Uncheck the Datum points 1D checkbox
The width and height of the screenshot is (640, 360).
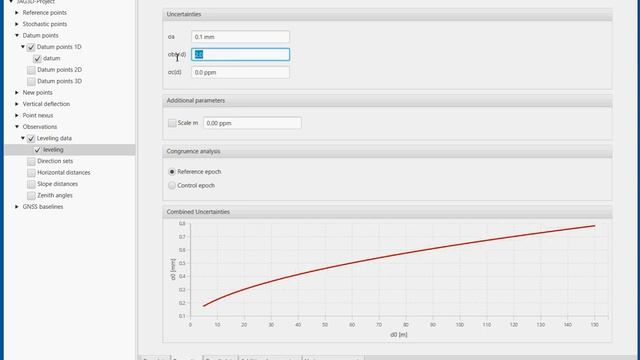point(31,47)
